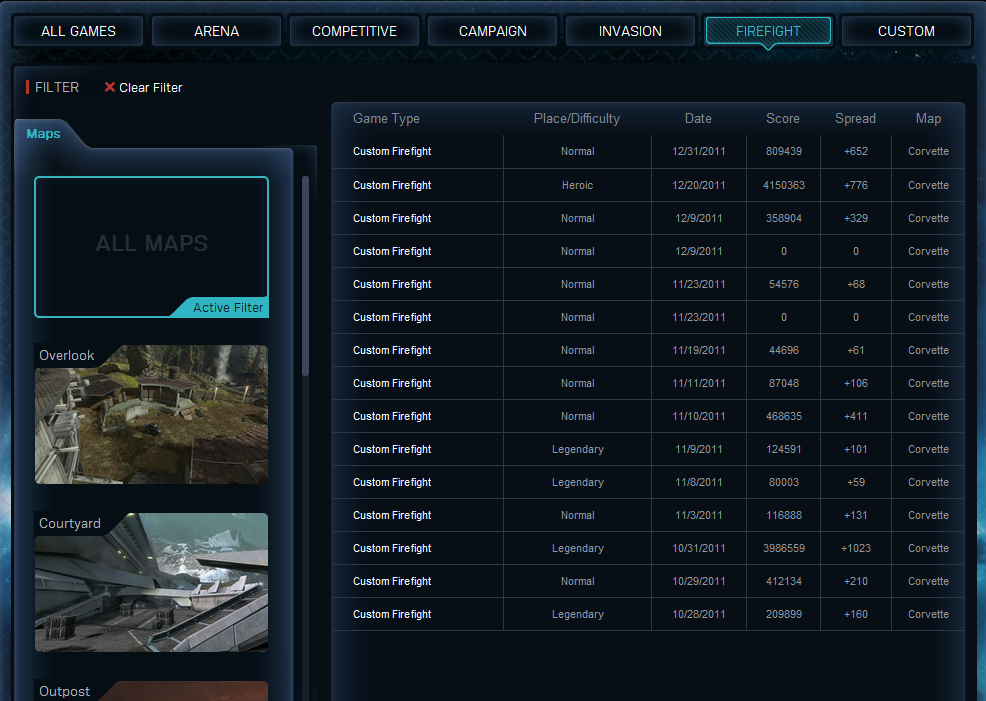Viewport: 986px width, 701px height.
Task: Click the Corvette cell in 10/28/2011 row
Action: click(928, 614)
